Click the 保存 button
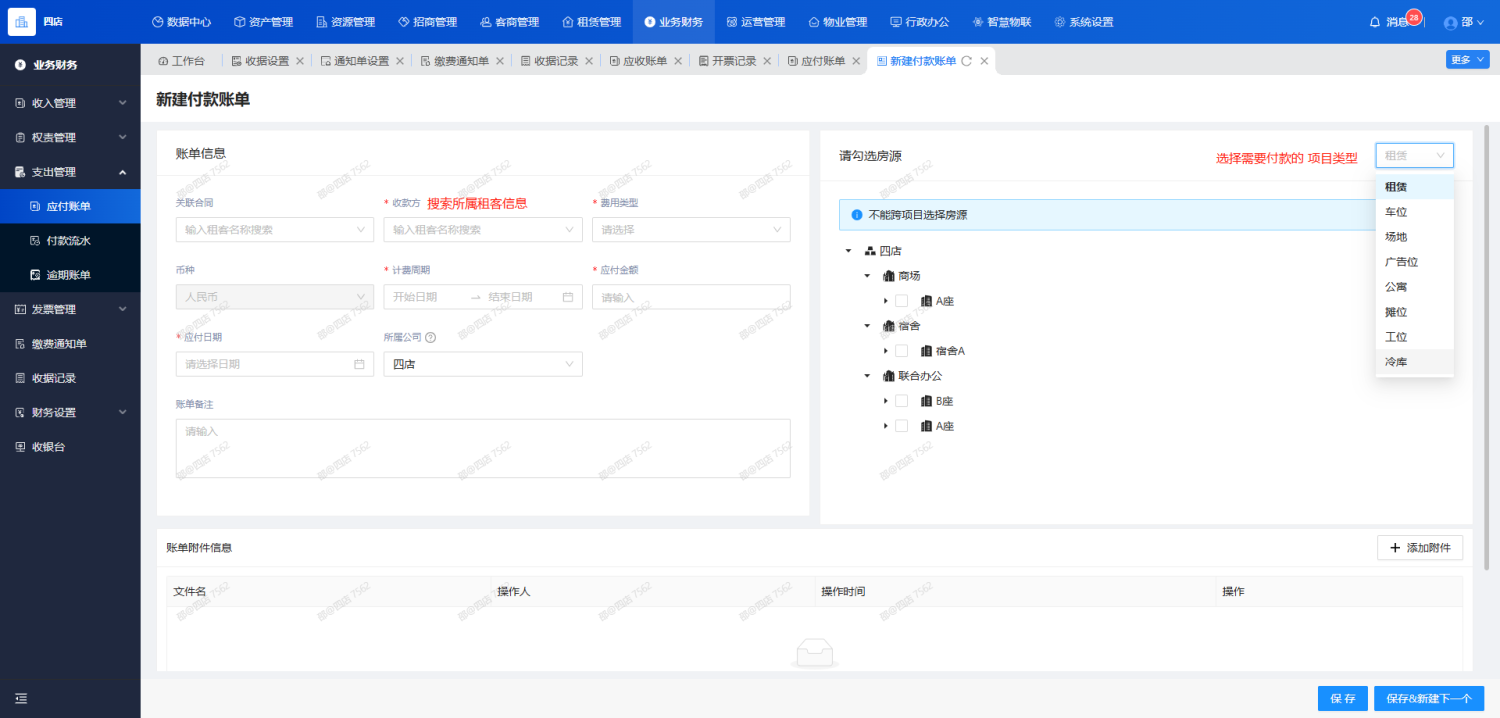The image size is (1500, 718). (1342, 698)
